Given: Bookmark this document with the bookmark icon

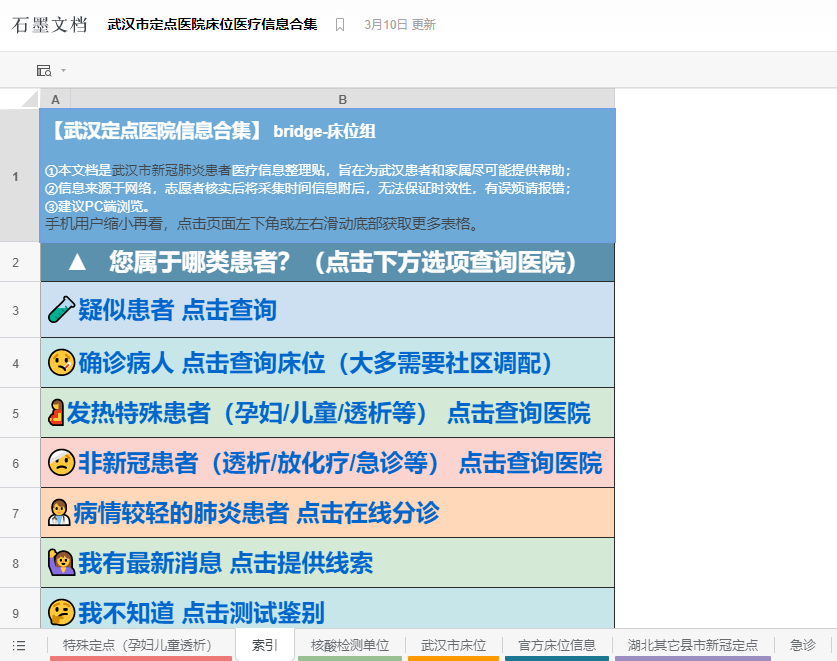Looking at the screenshot, I should click(340, 25).
